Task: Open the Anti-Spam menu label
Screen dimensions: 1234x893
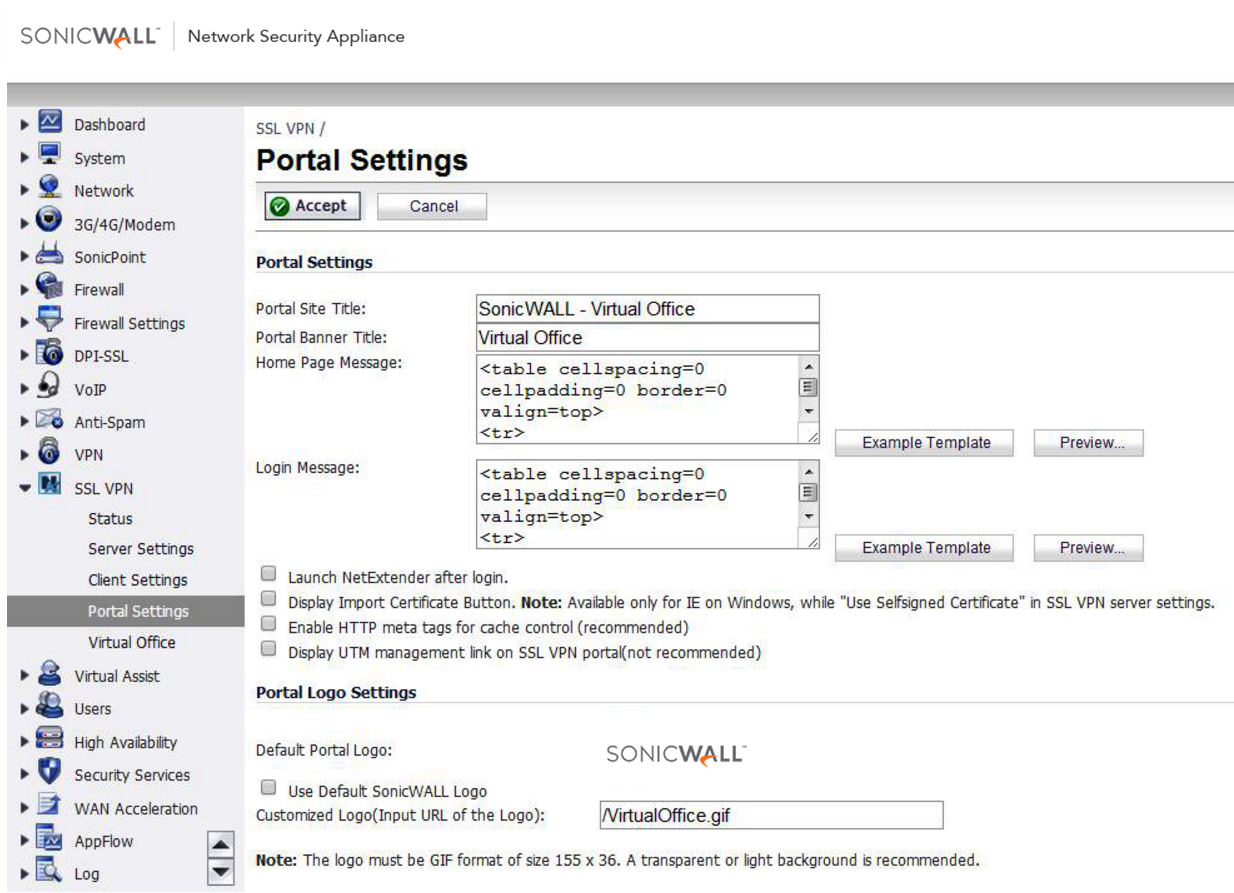Action: tap(110, 422)
